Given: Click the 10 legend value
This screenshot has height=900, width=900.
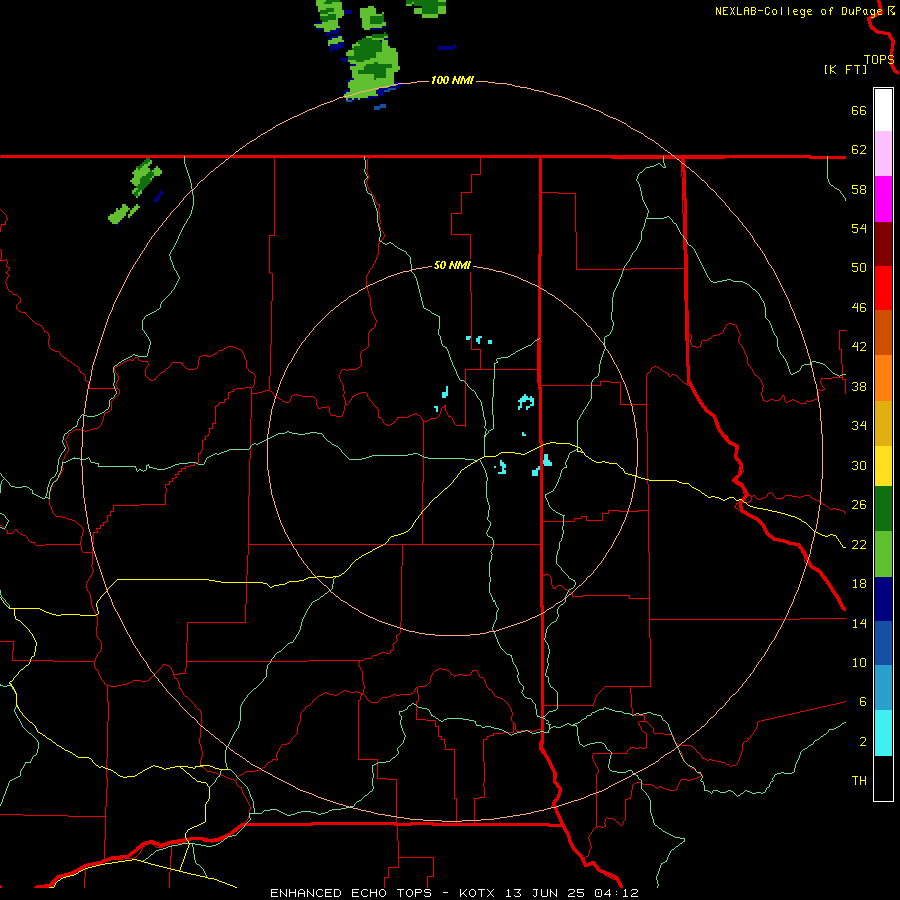Looking at the screenshot, I should pos(859,663).
